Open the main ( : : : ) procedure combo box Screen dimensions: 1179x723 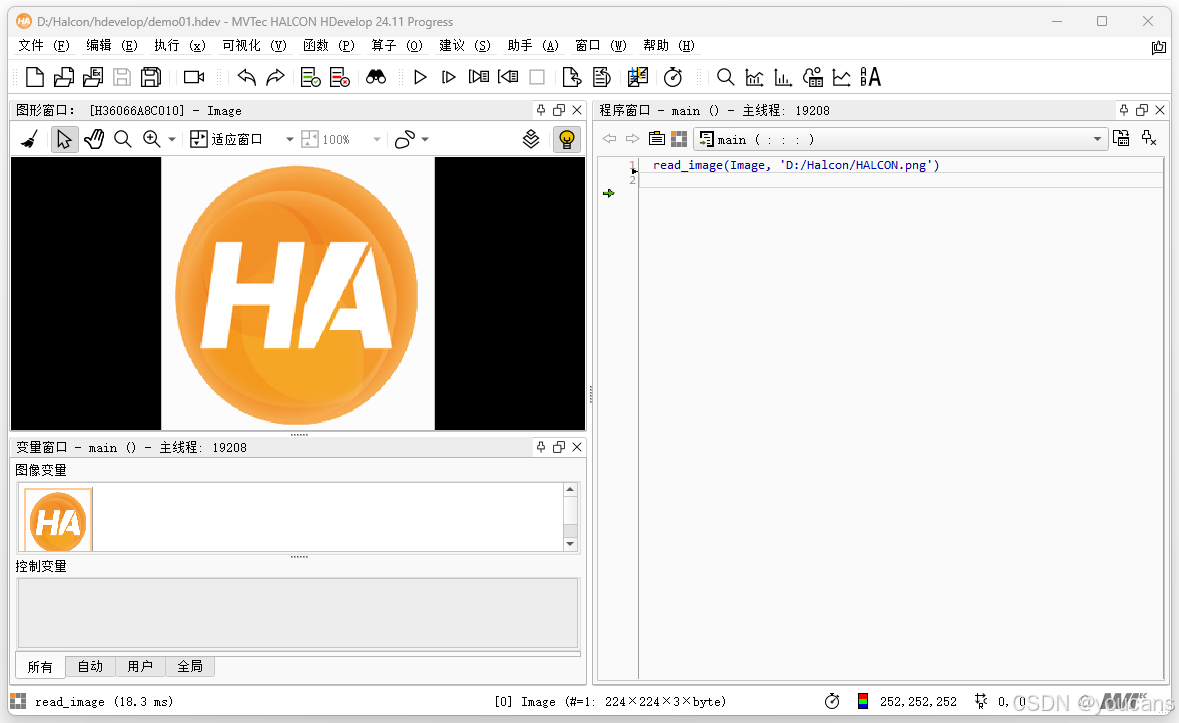pos(900,139)
